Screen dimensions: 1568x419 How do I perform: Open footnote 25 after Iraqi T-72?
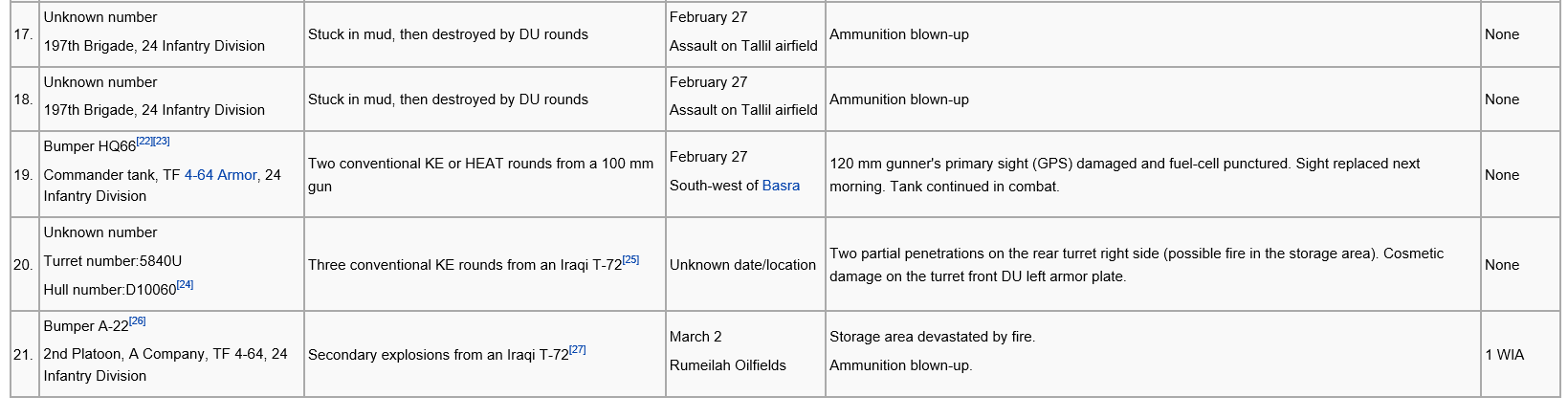pyautogui.click(x=630, y=259)
